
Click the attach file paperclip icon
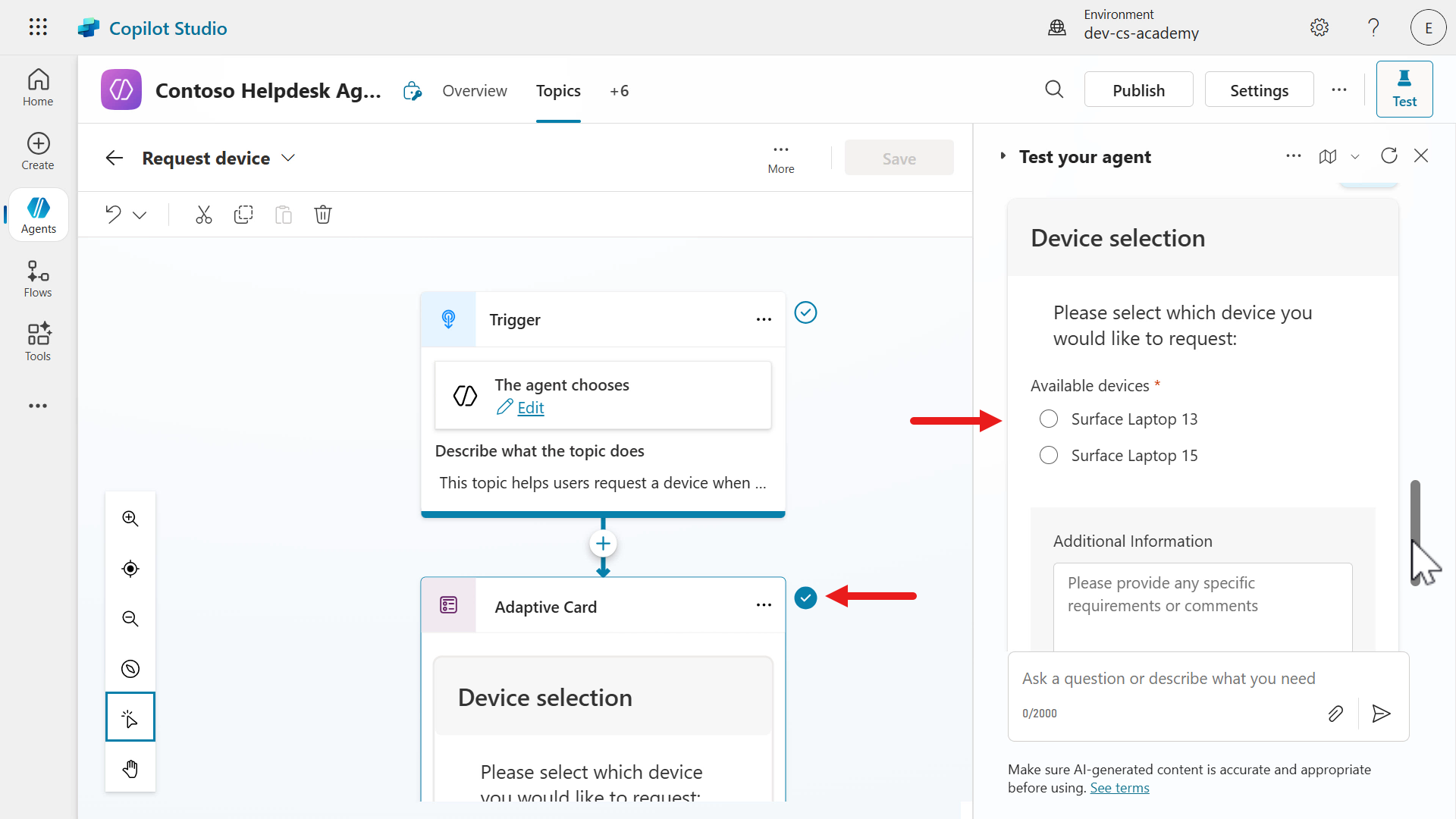(x=1335, y=714)
